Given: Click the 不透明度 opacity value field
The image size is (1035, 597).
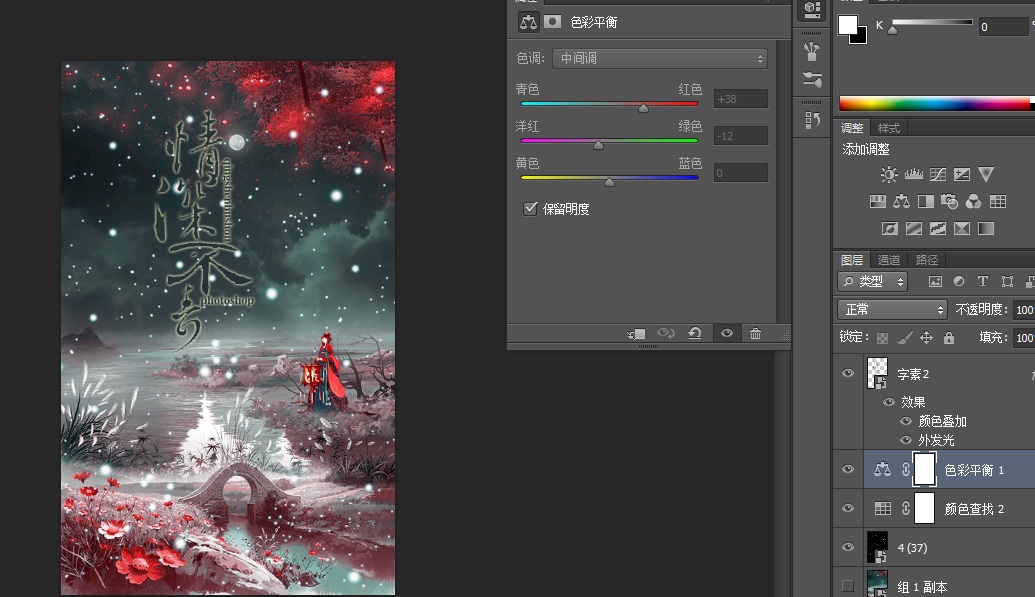Looking at the screenshot, I should pos(1024,309).
